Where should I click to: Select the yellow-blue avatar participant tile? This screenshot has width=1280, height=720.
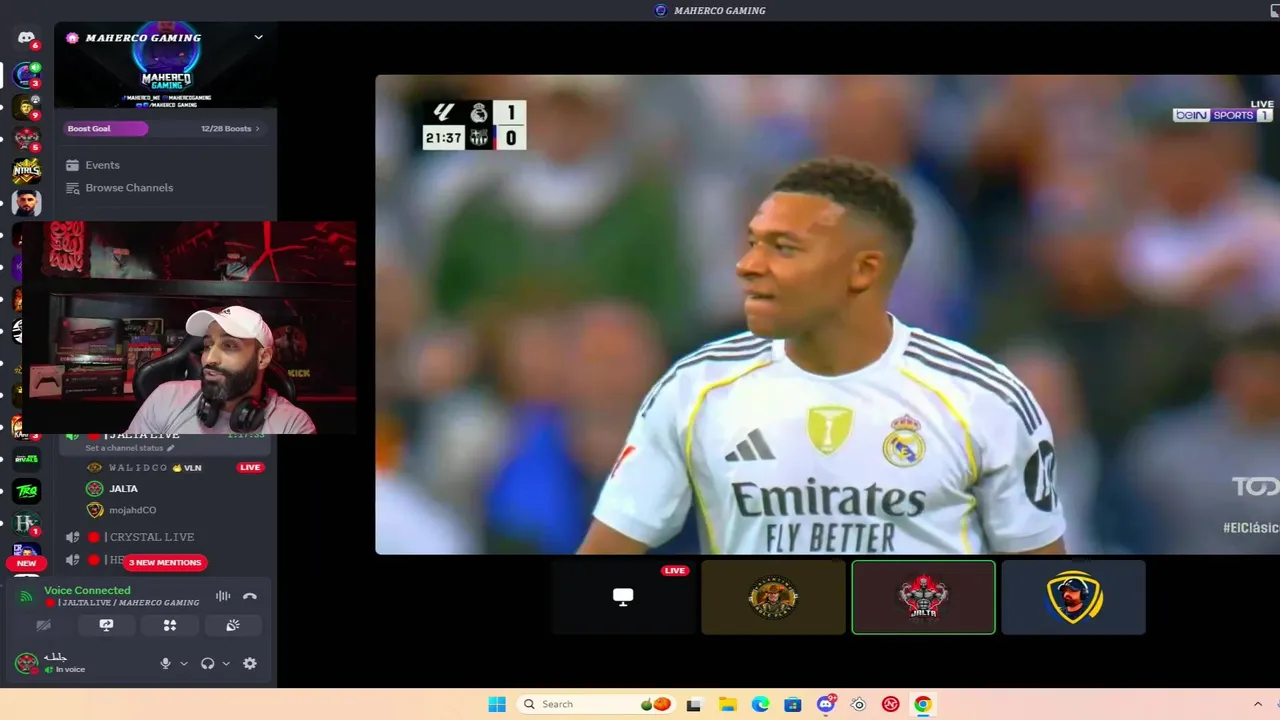1073,597
